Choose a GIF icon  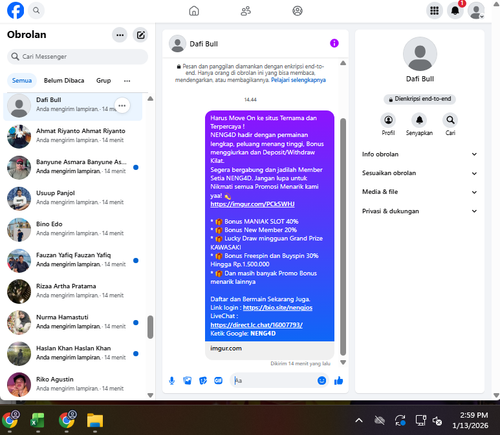[x=218, y=380]
